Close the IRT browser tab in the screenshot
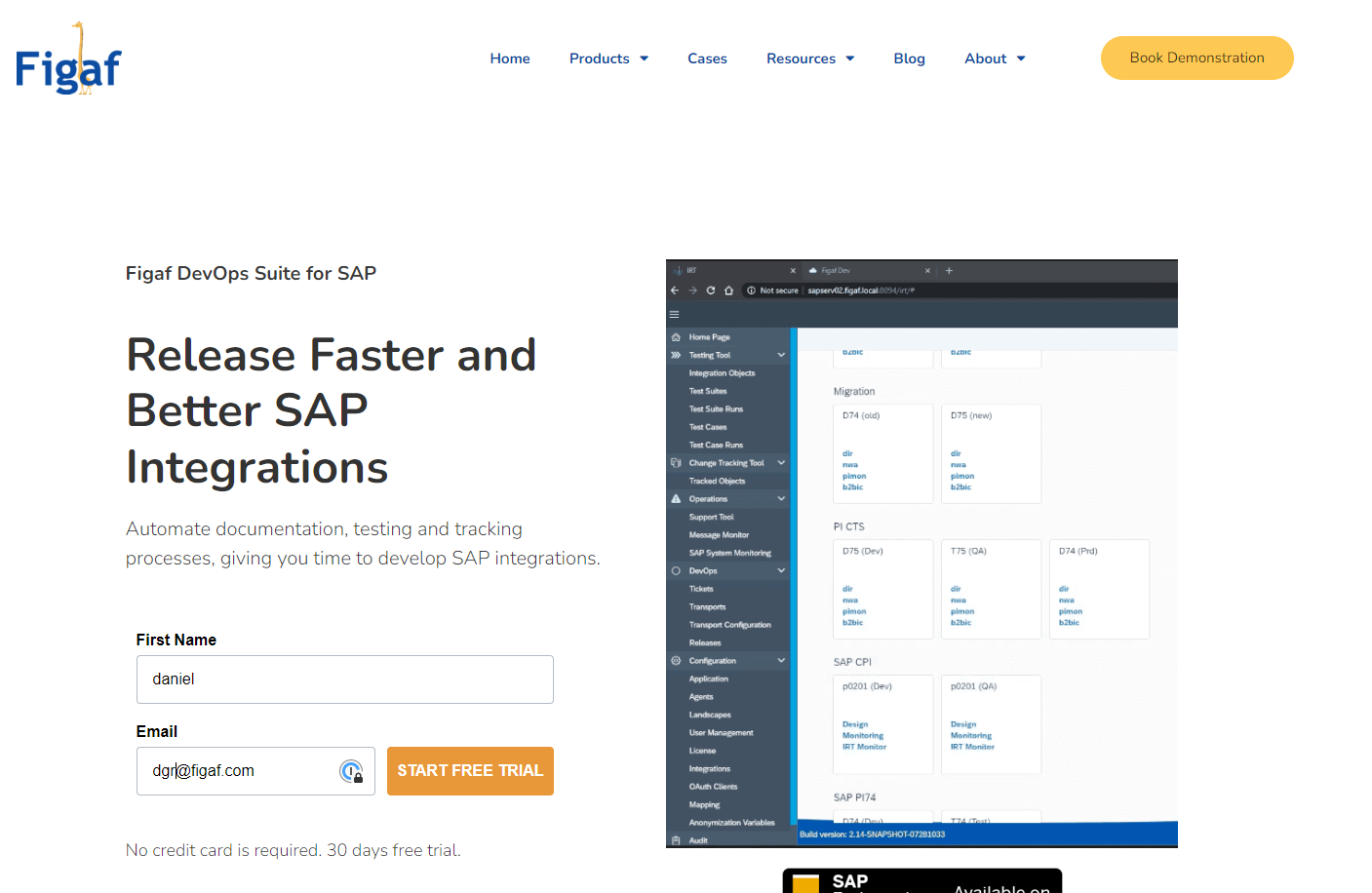This screenshot has height=893, width=1372. [x=793, y=271]
